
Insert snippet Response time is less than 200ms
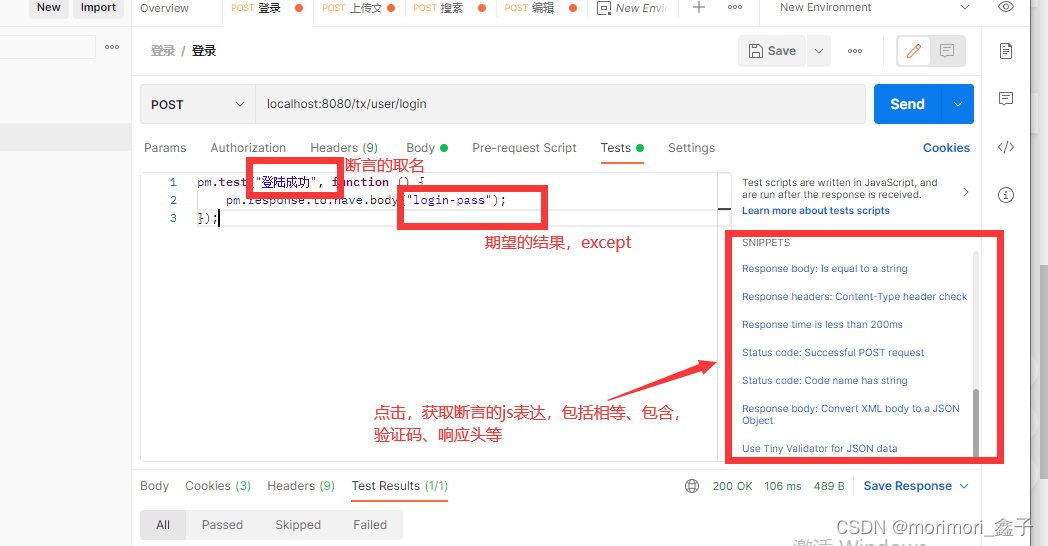[822, 325]
